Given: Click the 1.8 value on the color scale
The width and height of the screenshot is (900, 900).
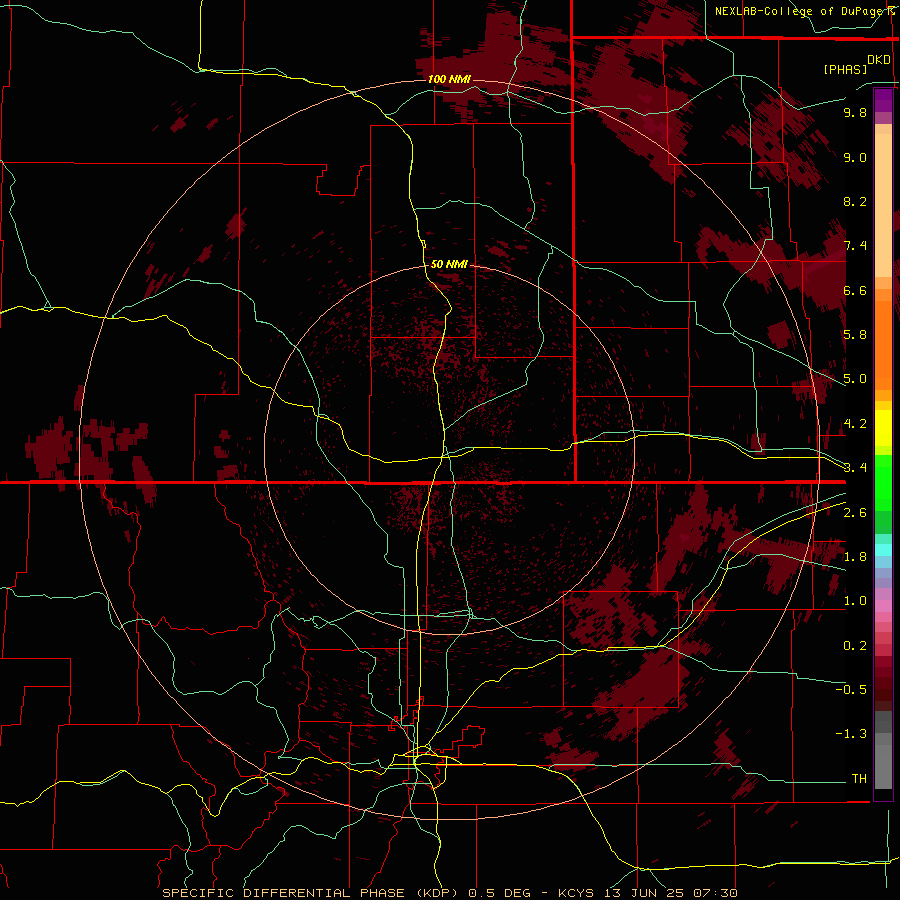Looking at the screenshot, I should pos(855,557).
